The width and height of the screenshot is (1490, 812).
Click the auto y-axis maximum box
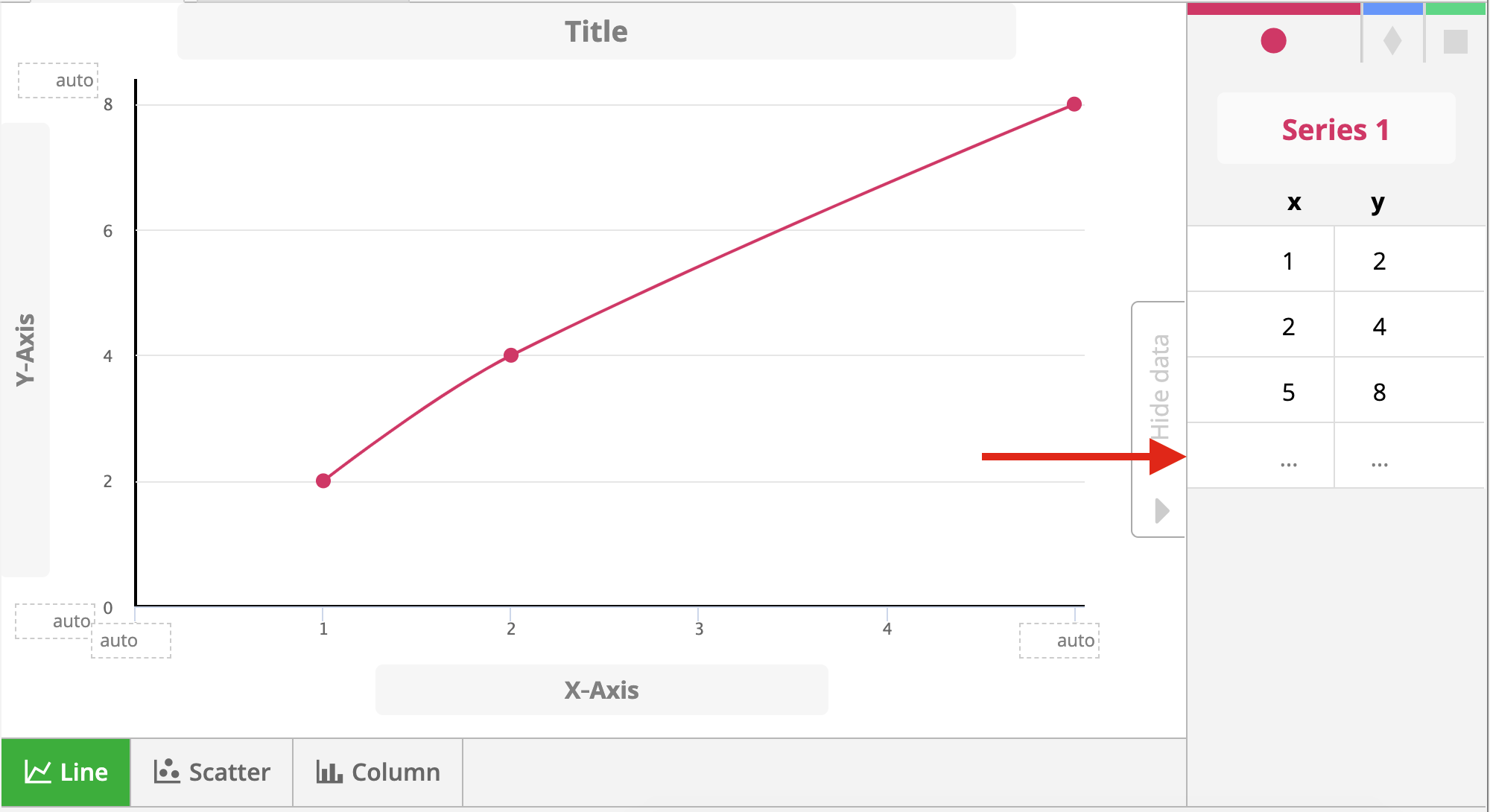pos(58,80)
